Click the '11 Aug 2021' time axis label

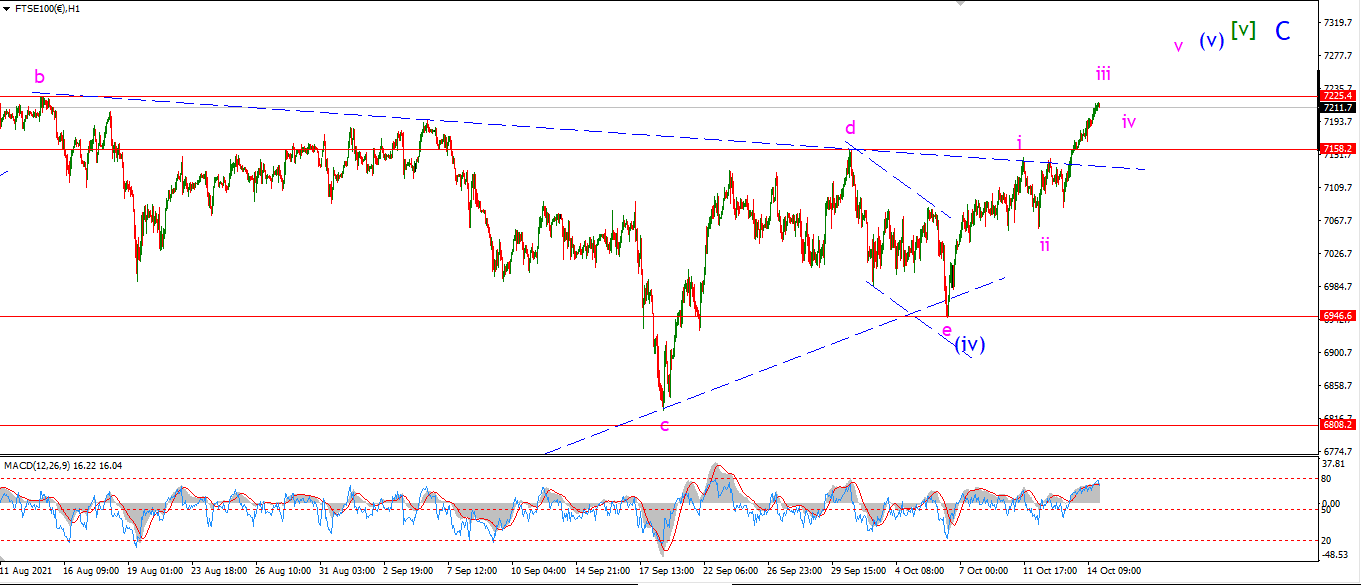[x=26, y=570]
